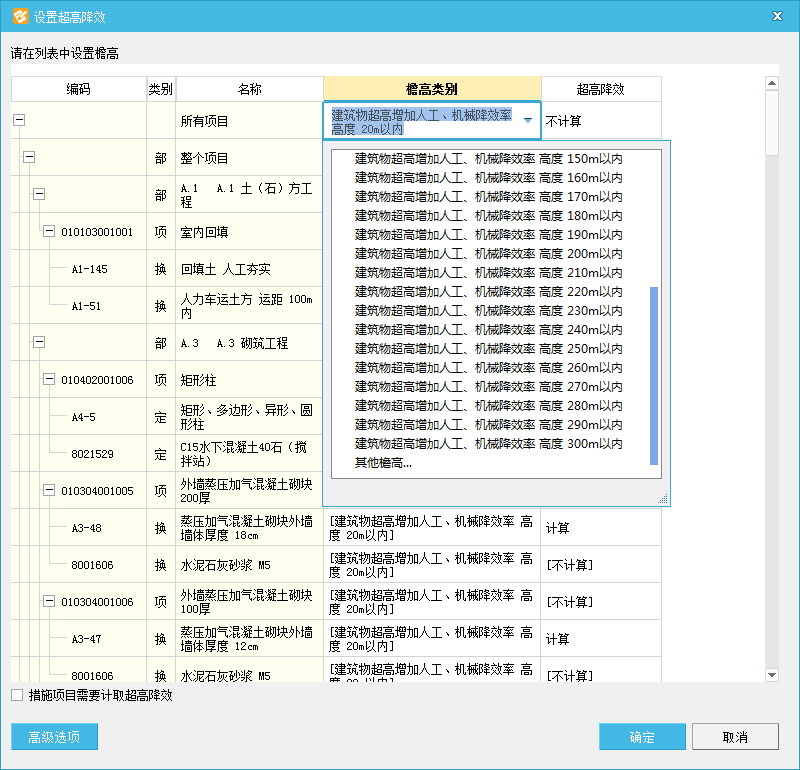This screenshot has width=800, height=770.
Task: Collapse the 所有项目 root tree node
Action: coord(19,121)
